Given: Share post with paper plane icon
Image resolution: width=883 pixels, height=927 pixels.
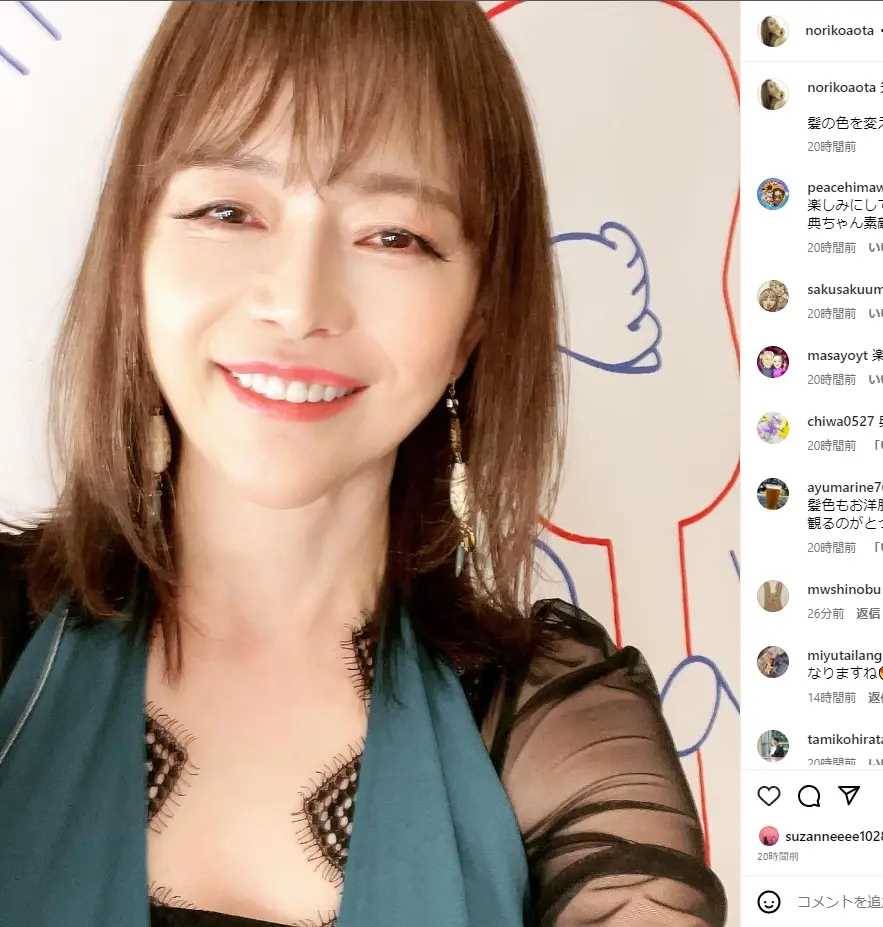Looking at the screenshot, I should click(x=849, y=795).
